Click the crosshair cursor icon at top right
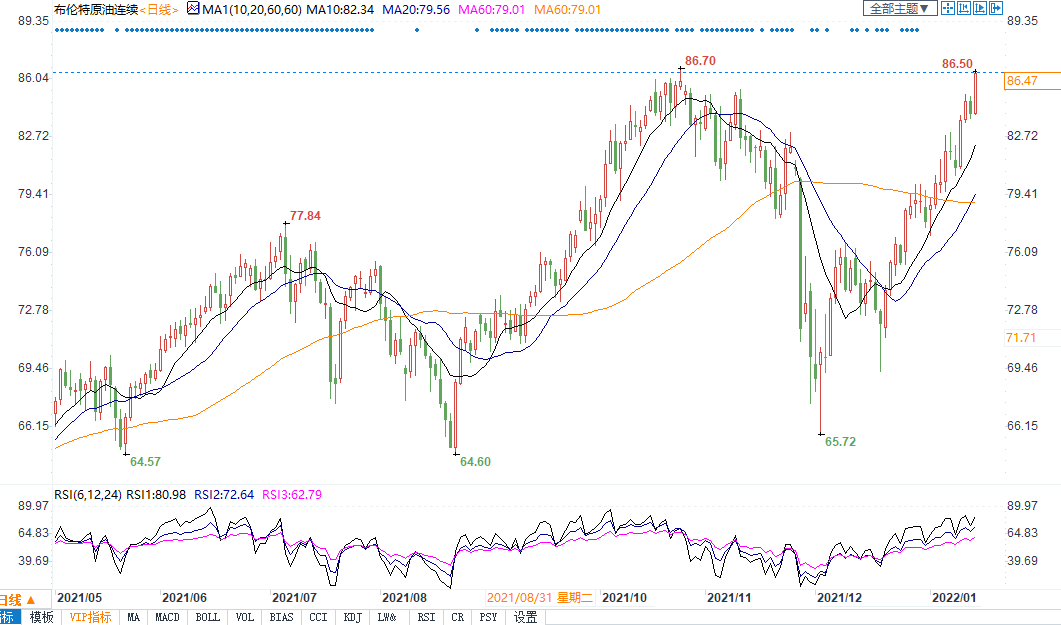Image resolution: width=1061 pixels, height=625 pixels. click(948, 8)
